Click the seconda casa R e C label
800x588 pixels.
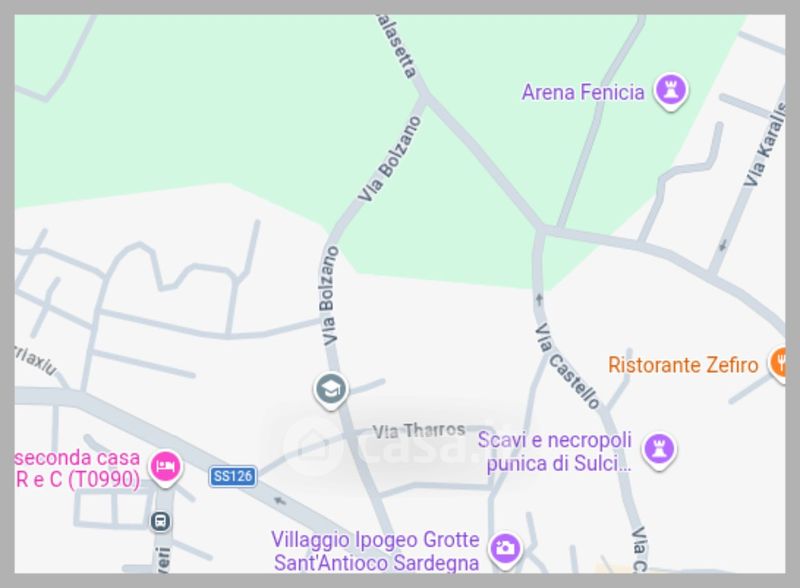[77, 469]
